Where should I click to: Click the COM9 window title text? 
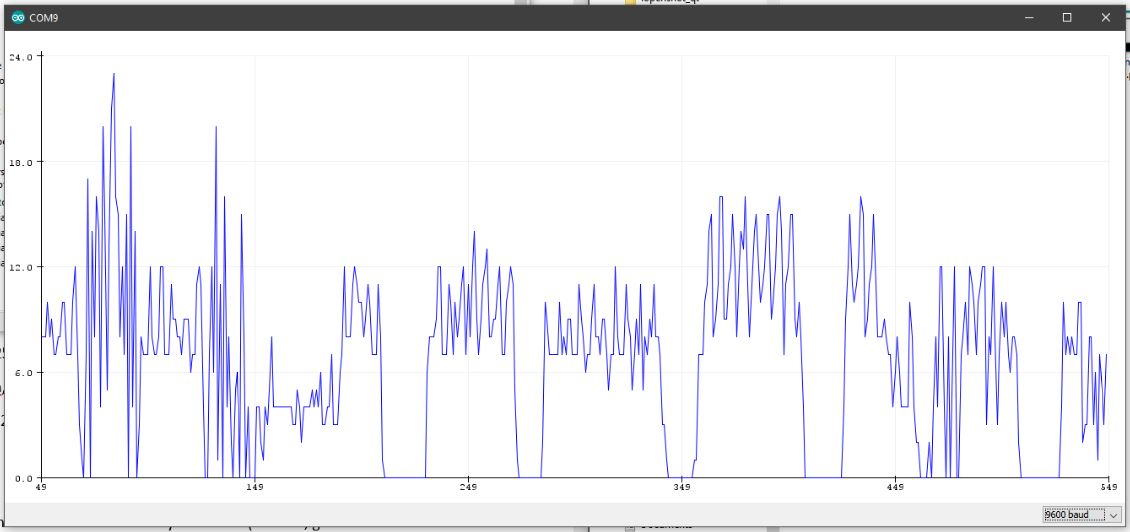pyautogui.click(x=43, y=17)
